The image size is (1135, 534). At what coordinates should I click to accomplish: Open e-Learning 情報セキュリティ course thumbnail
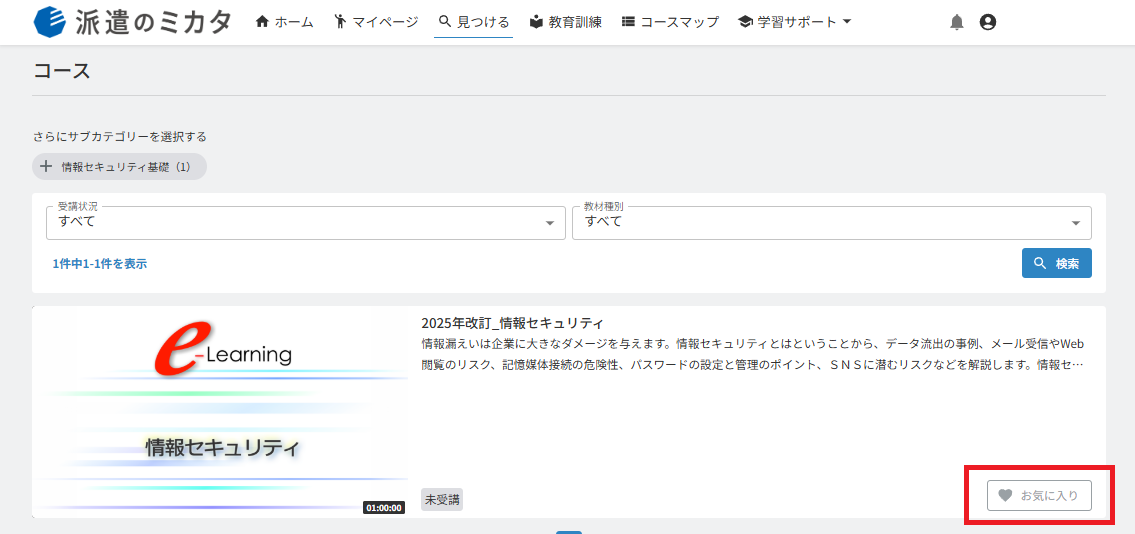(x=220, y=411)
